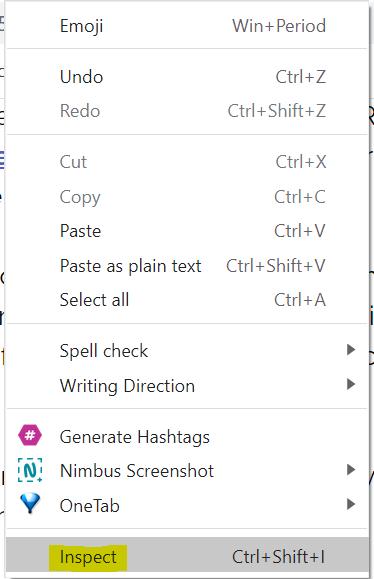
Task: Click the Generate Hashtags label
Action: click(135, 437)
